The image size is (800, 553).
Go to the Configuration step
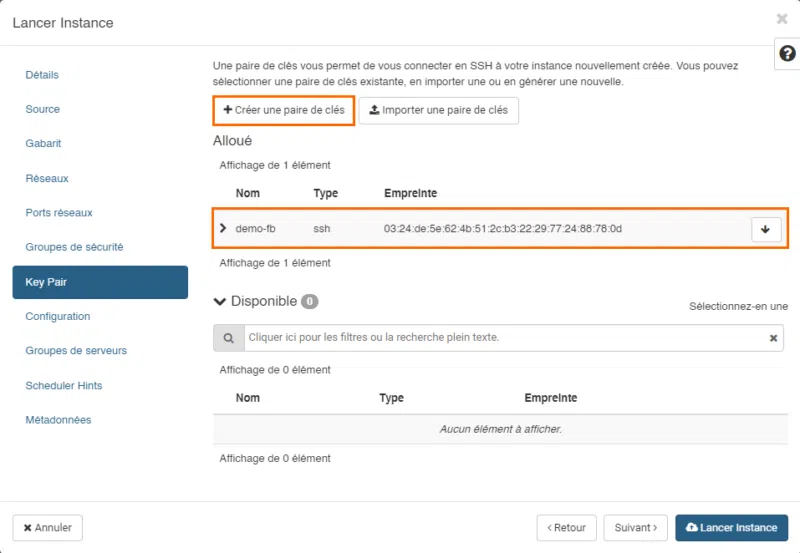58,316
